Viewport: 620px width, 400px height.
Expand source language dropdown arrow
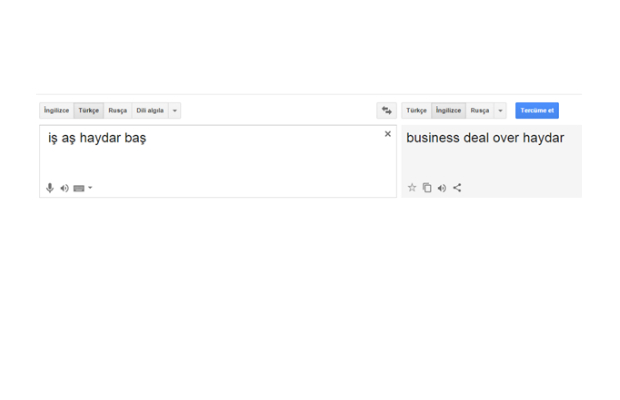[x=175, y=111]
